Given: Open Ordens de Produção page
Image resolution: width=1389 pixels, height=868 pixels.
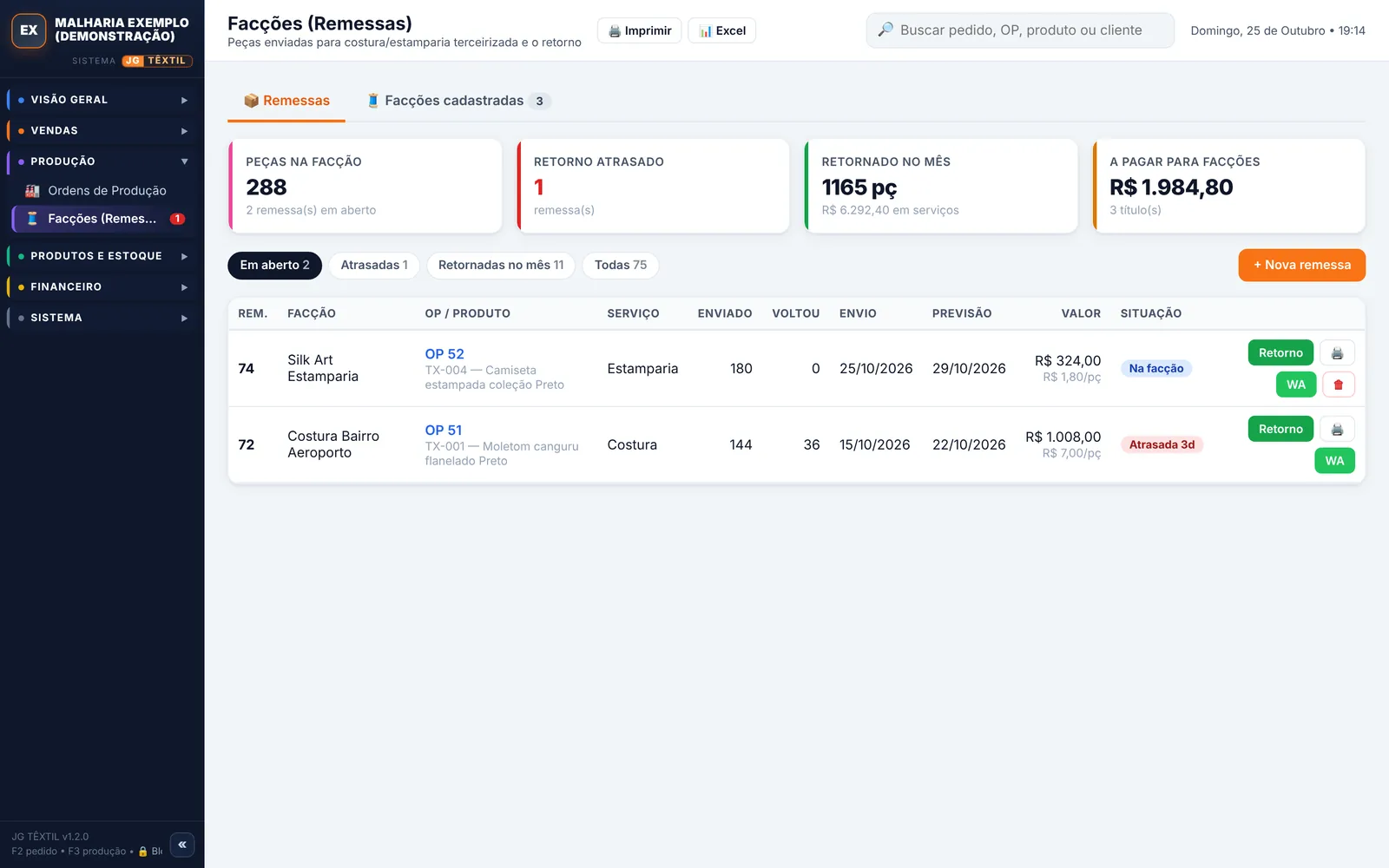Looking at the screenshot, I should click(102, 191).
